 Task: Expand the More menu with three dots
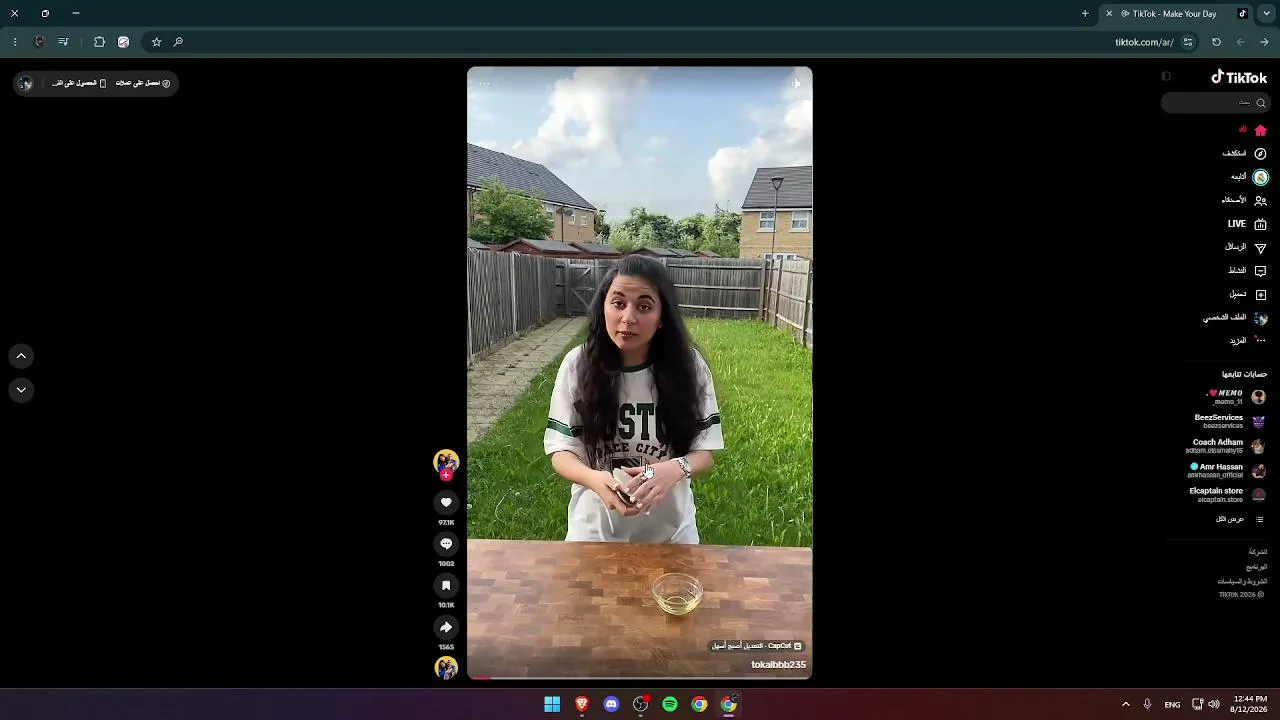tap(1248, 341)
